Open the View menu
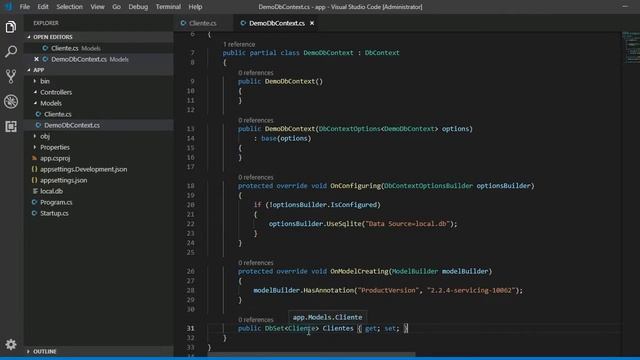Image resolution: width=640 pixels, height=360 pixels. pos(97,7)
